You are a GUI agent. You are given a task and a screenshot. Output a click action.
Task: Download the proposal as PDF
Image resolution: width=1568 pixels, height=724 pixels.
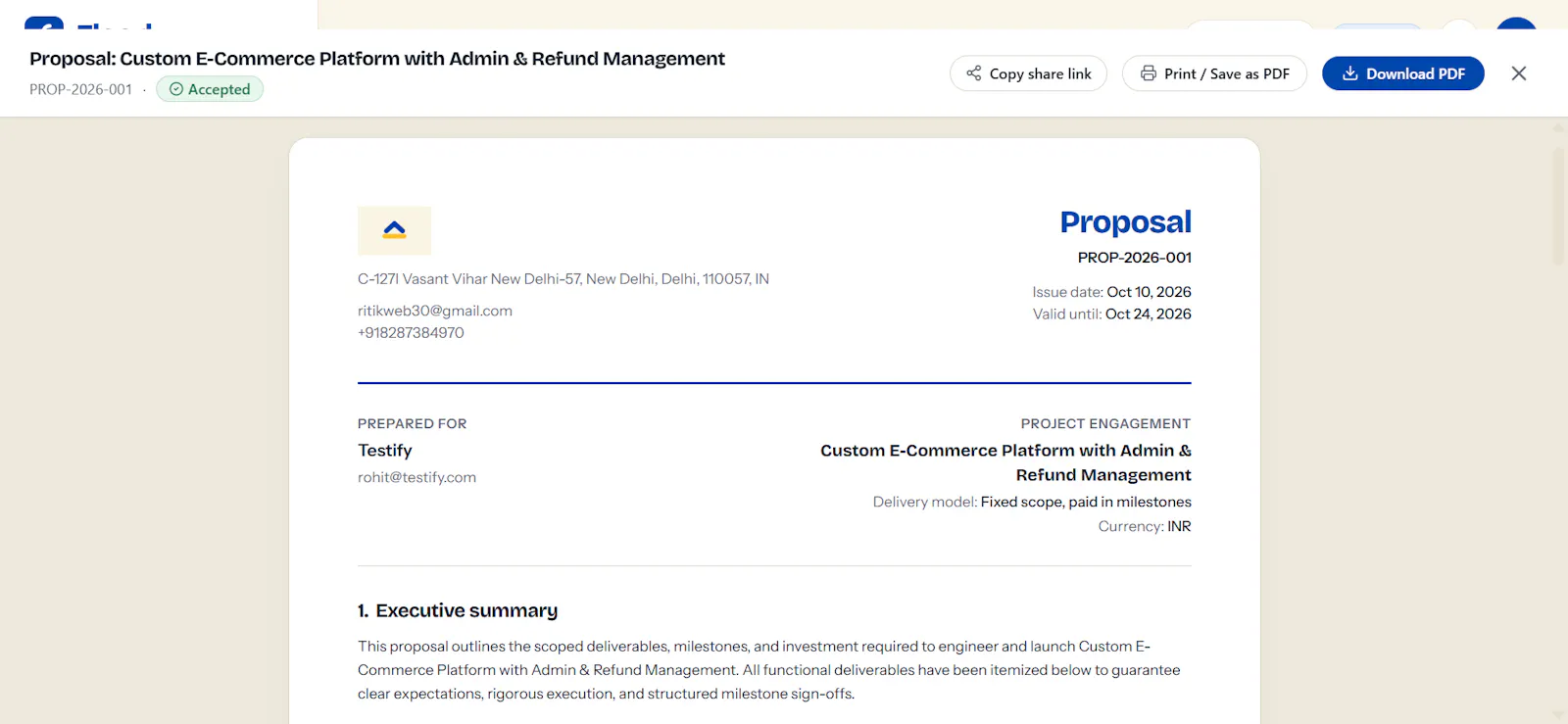pos(1403,73)
